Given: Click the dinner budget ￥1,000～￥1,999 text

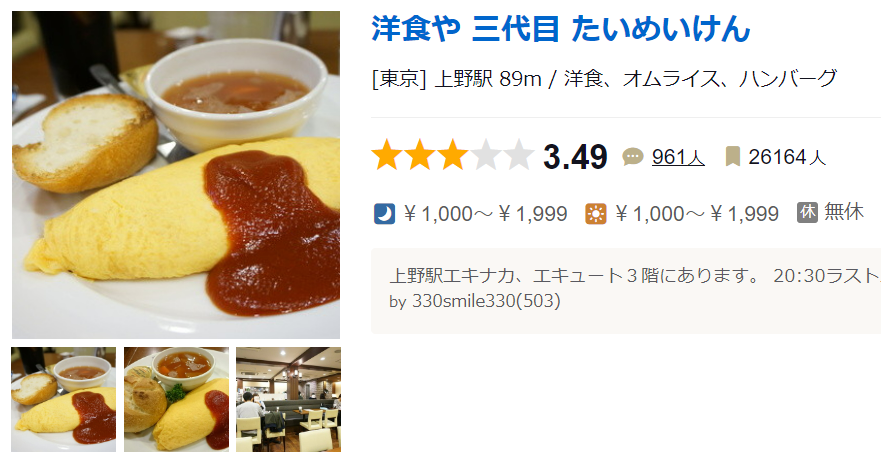Looking at the screenshot, I should 485,214.
